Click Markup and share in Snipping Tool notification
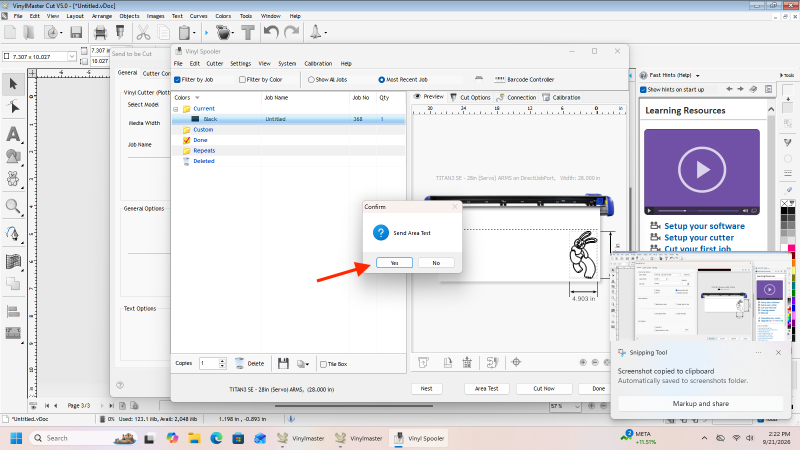 701,404
